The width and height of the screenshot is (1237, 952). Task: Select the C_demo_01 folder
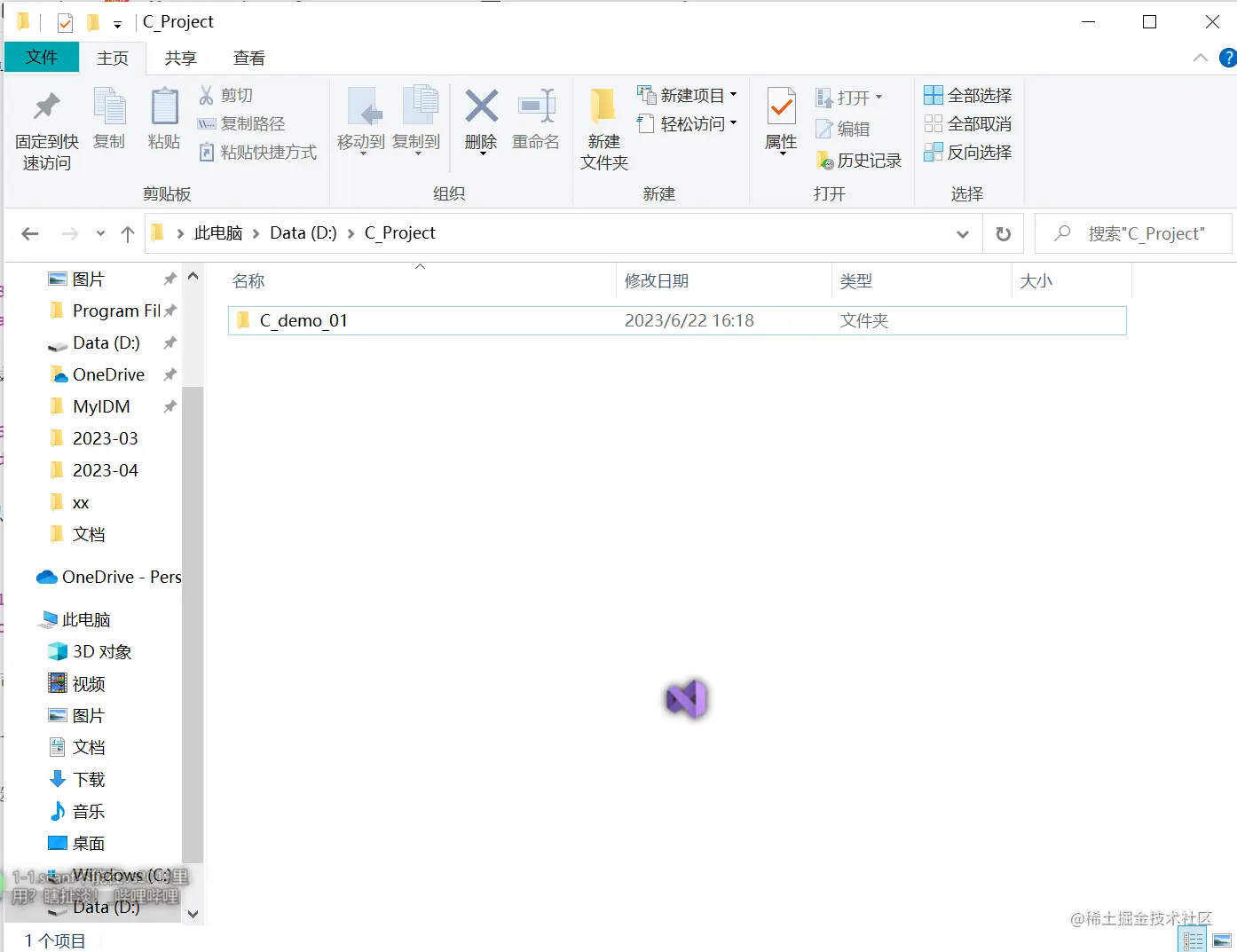pos(677,320)
